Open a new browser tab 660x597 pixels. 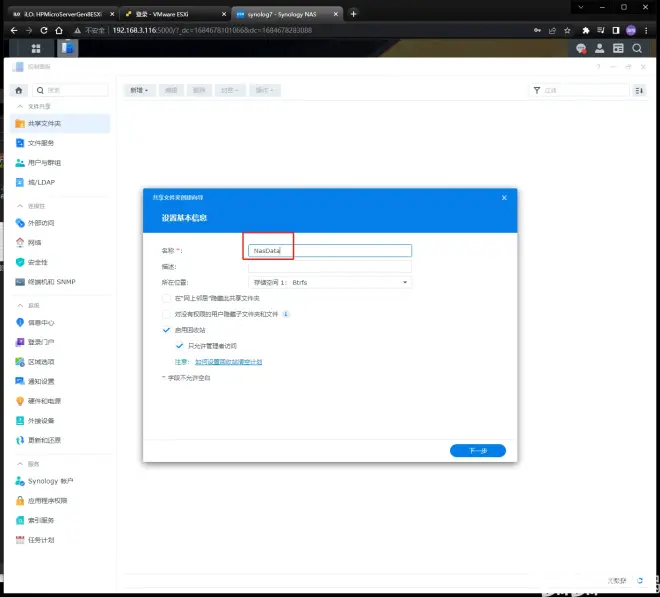[x=353, y=14]
